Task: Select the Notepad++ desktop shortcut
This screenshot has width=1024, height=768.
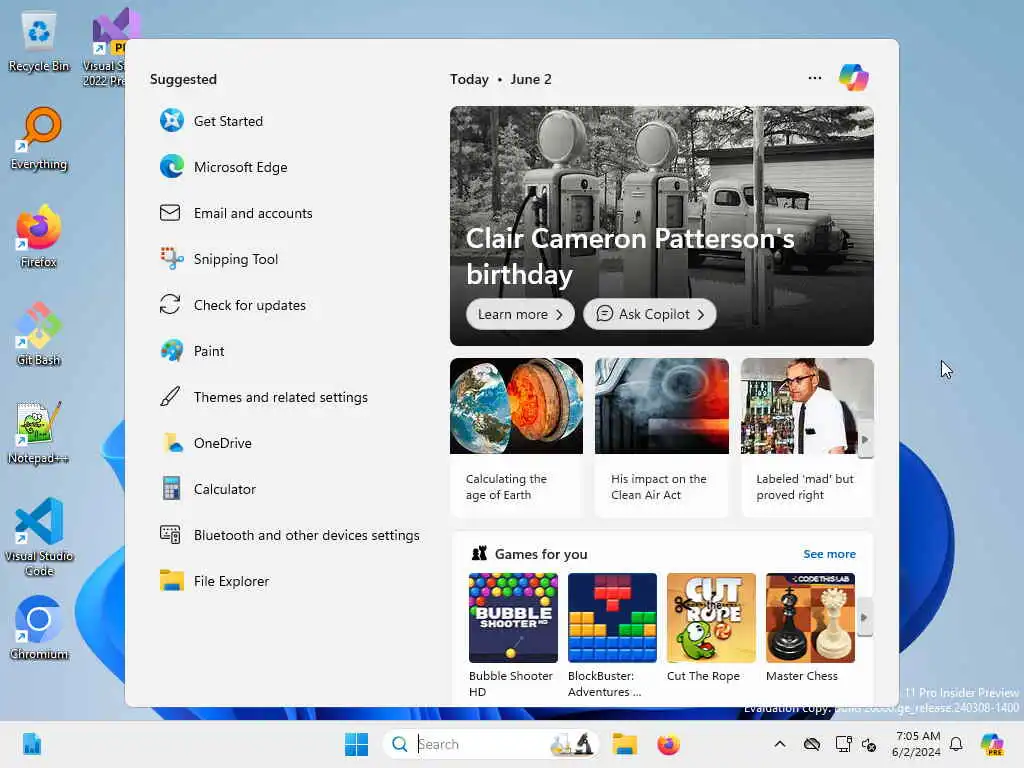Action: [x=39, y=433]
